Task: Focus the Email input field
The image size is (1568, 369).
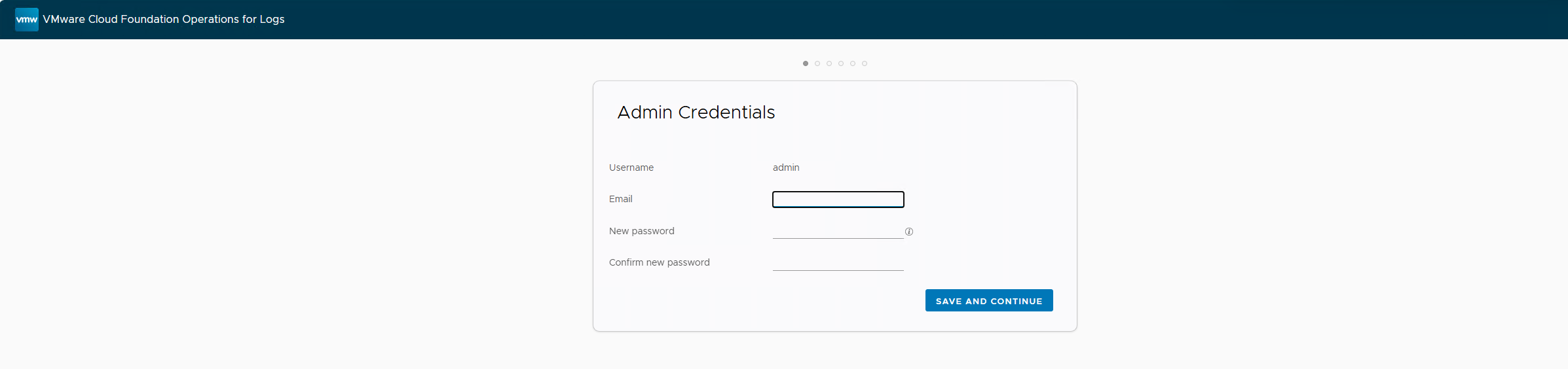Action: (x=838, y=200)
